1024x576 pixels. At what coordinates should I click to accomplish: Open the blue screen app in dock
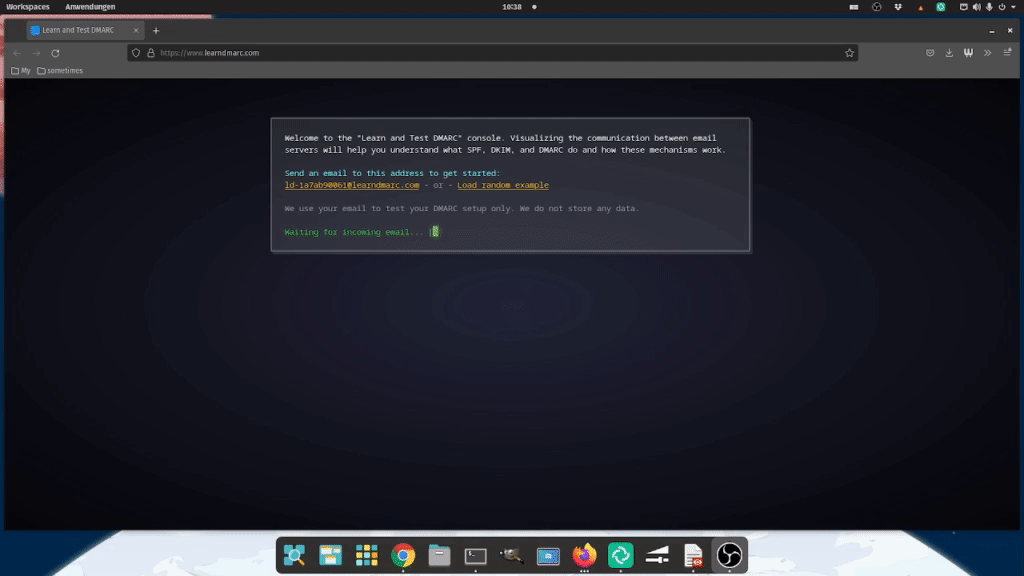click(548, 555)
